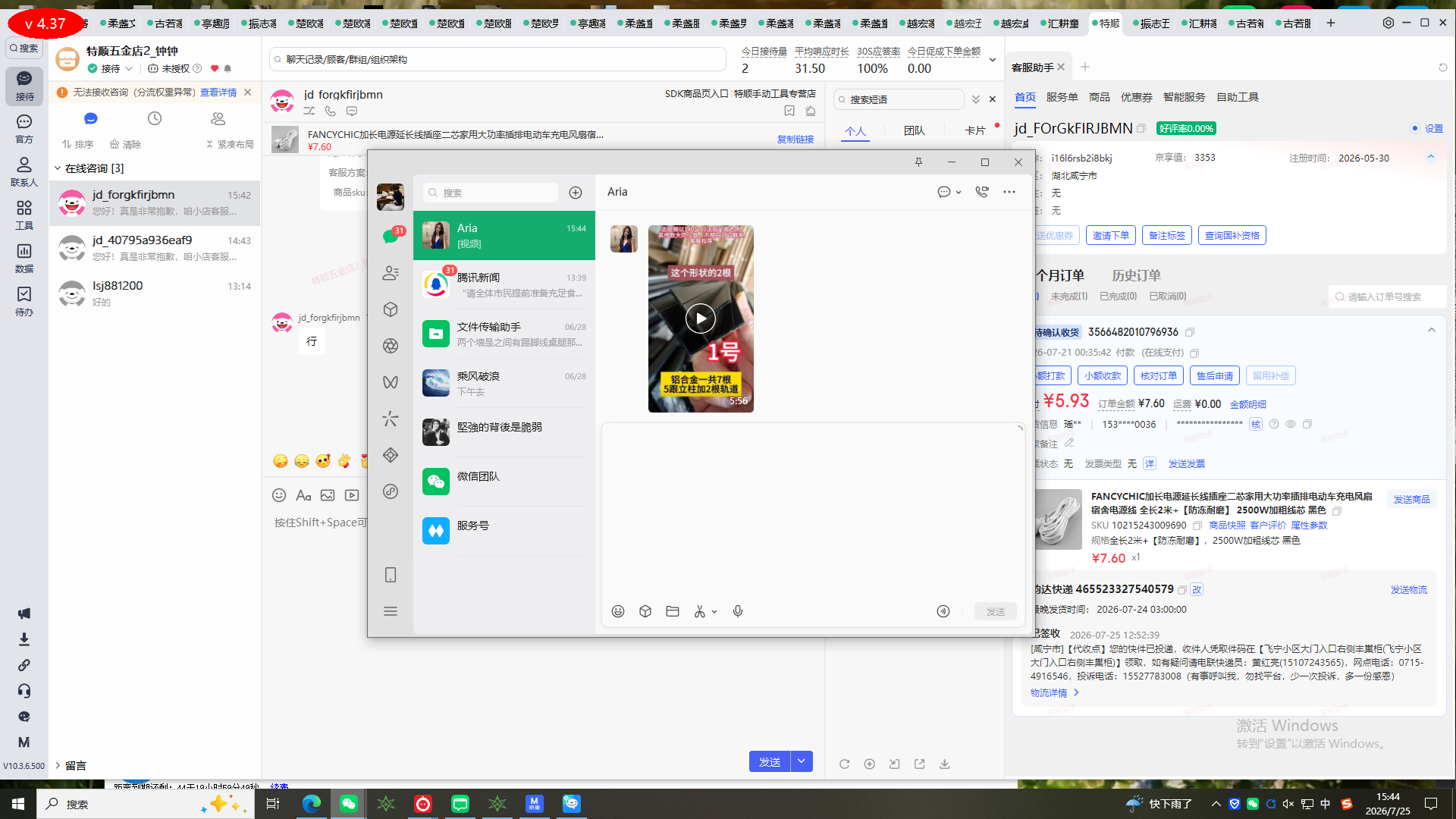1456x819 pixels.
Task: Click the 邀请下单 button
Action: point(1111,235)
